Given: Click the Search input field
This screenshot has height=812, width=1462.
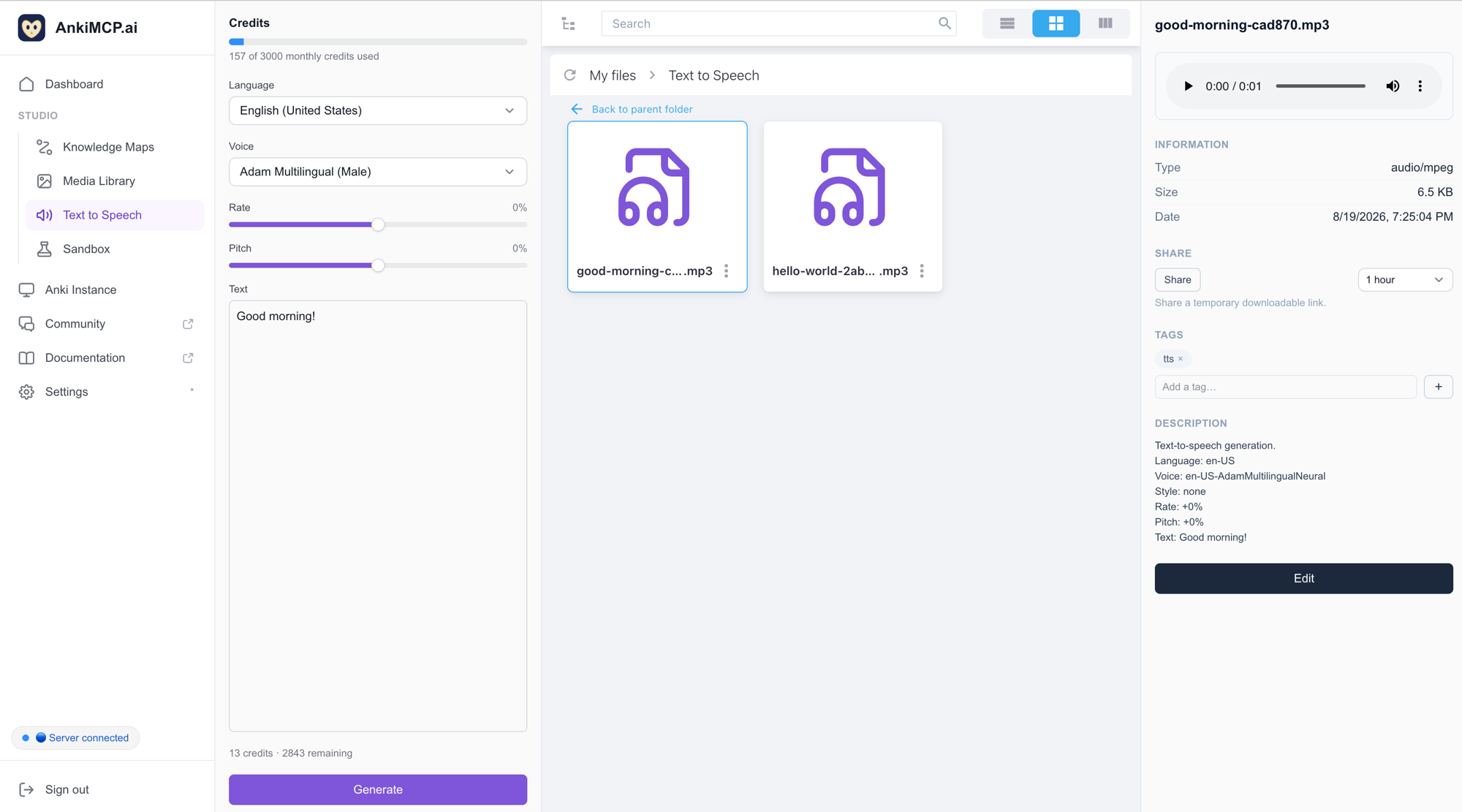Looking at the screenshot, I should click(x=779, y=23).
